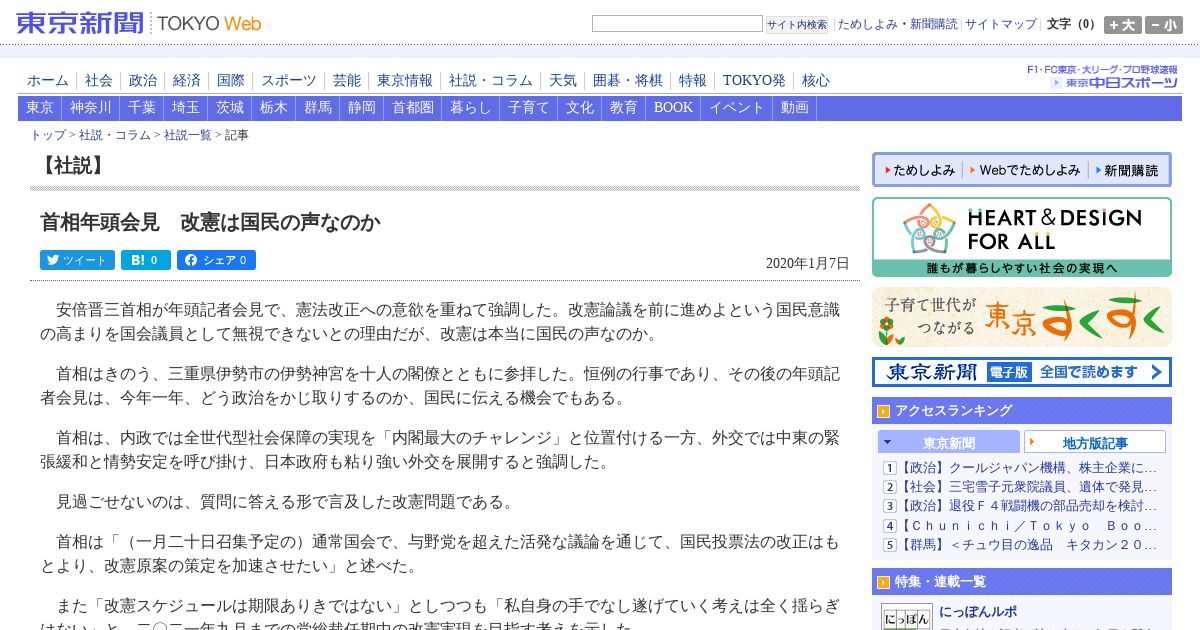The image size is (1200, 630).
Task: Click ためしよみ in the subscription box
Action: click(918, 170)
